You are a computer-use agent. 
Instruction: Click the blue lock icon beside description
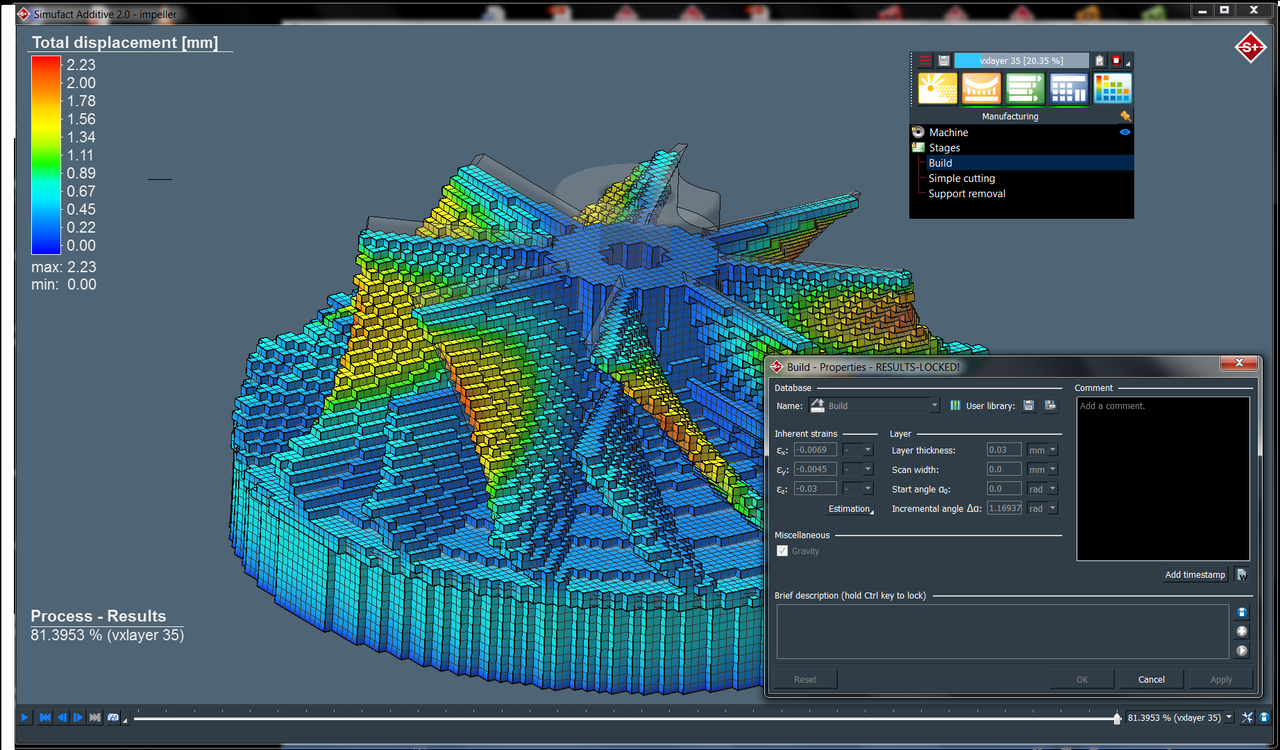click(1242, 613)
